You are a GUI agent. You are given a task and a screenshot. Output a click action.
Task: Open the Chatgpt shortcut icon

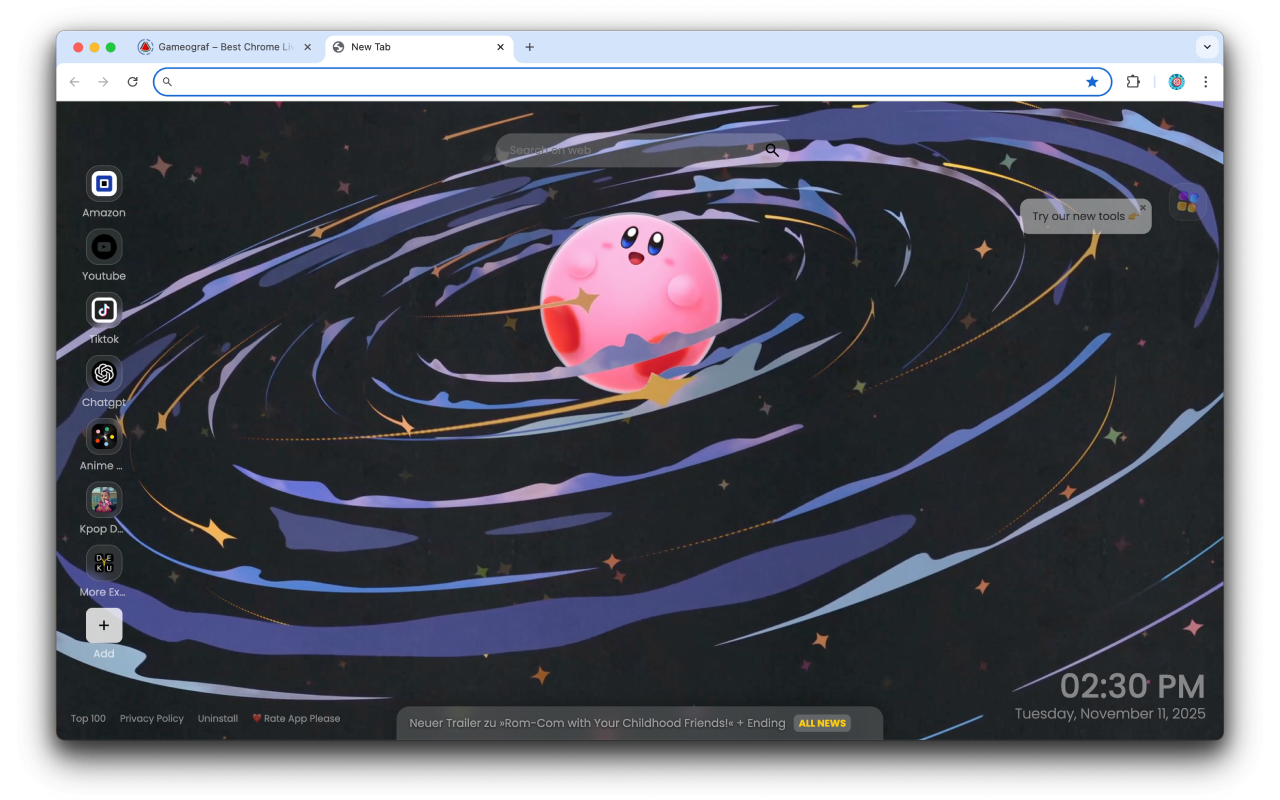pos(104,373)
